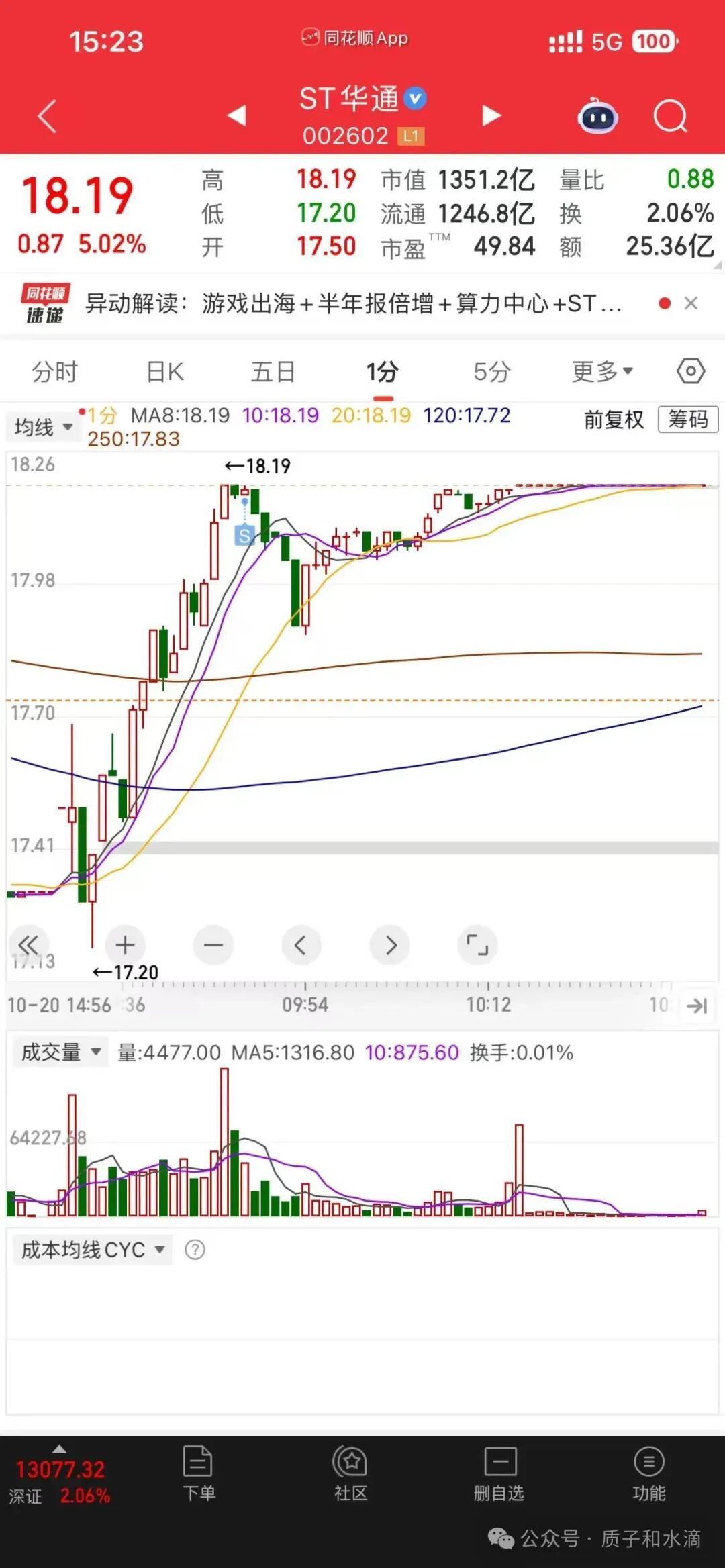725x1568 pixels.
Task: Toggle 前复权 price adjustment
Action: point(614,420)
